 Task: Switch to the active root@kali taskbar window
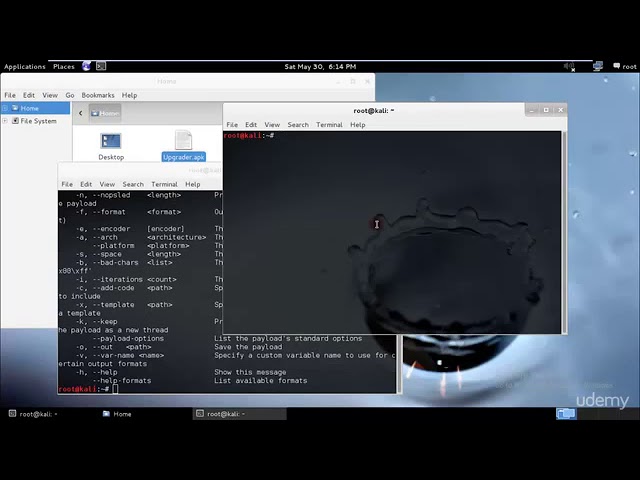[x=240, y=414]
